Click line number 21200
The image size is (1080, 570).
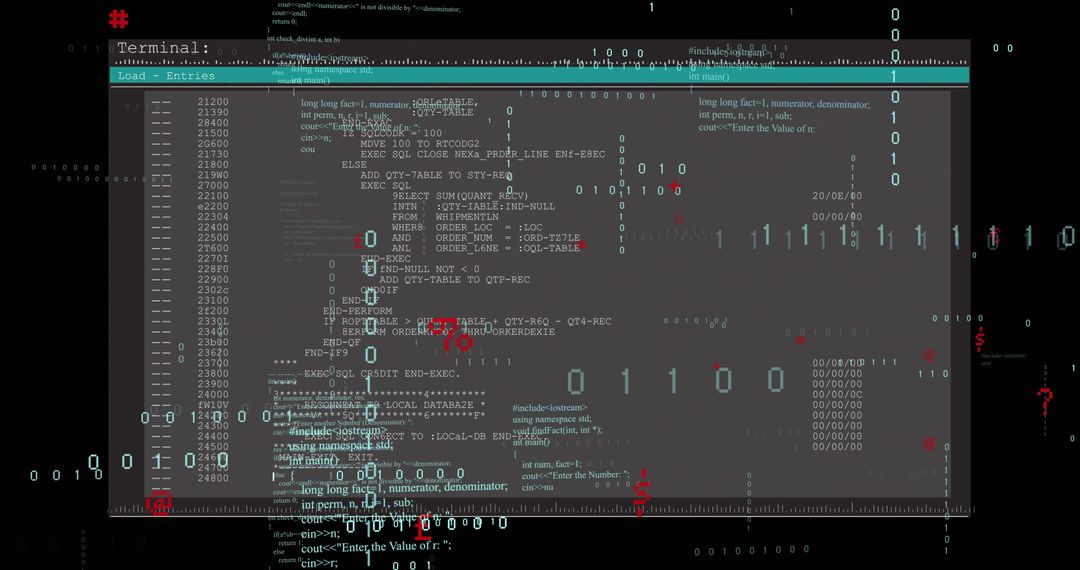[213, 102]
